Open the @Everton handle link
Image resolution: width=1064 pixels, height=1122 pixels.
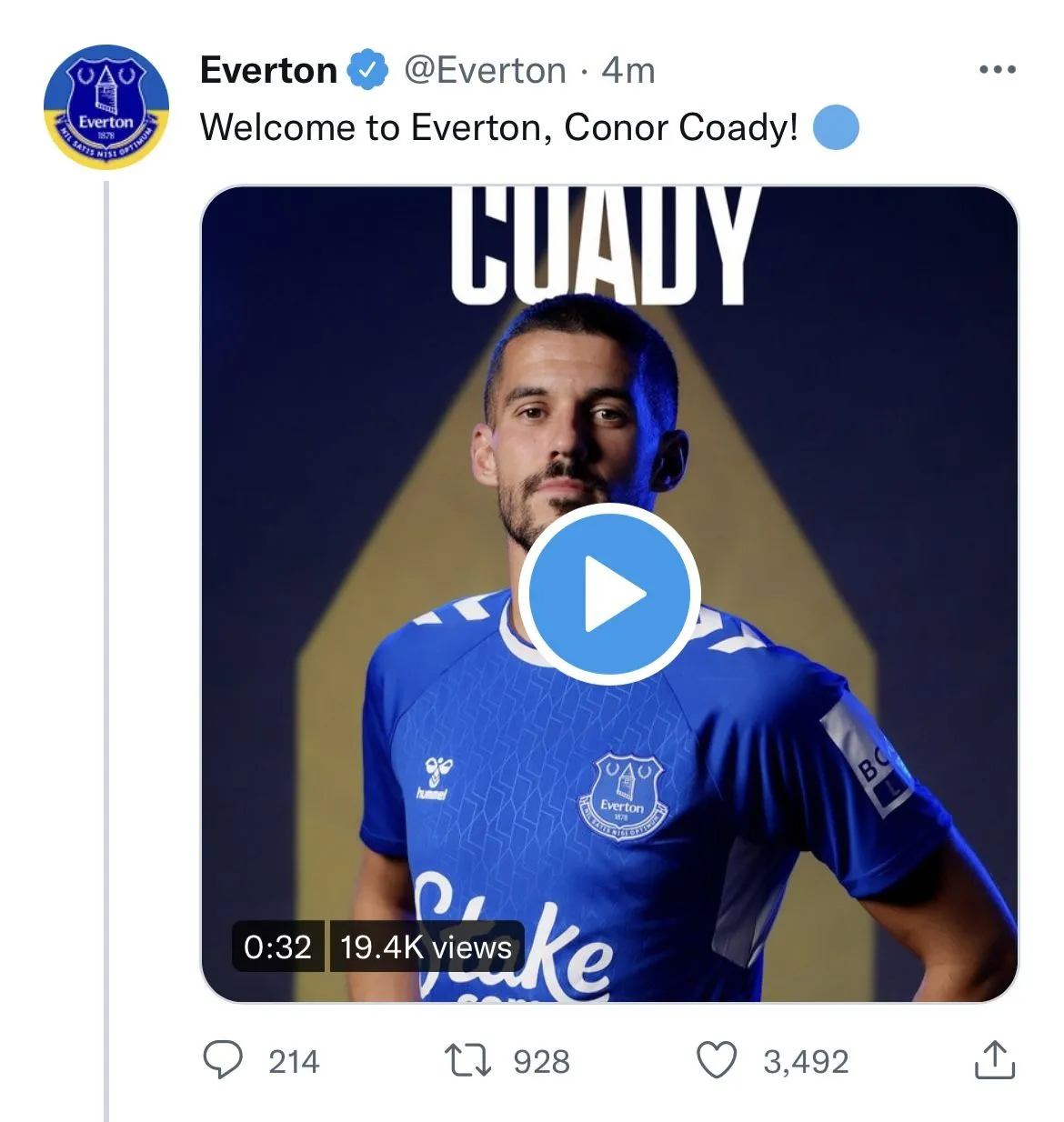pyautogui.click(x=485, y=71)
